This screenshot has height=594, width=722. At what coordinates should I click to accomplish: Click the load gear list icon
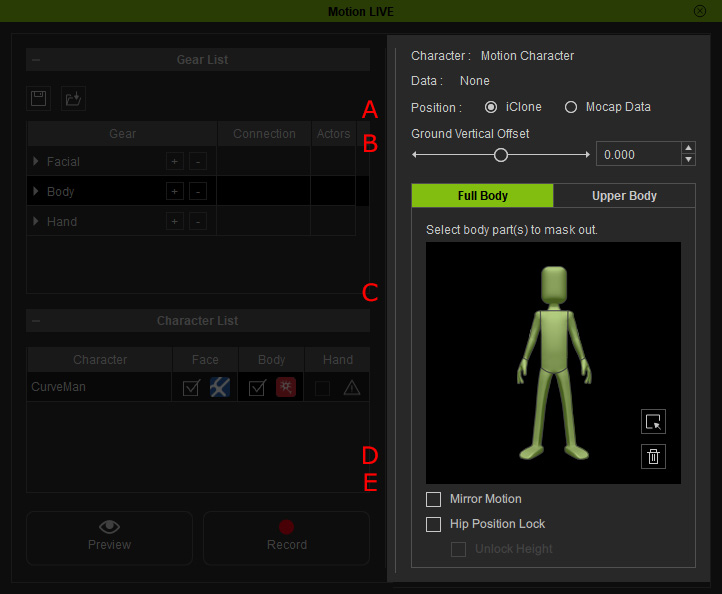point(72,98)
